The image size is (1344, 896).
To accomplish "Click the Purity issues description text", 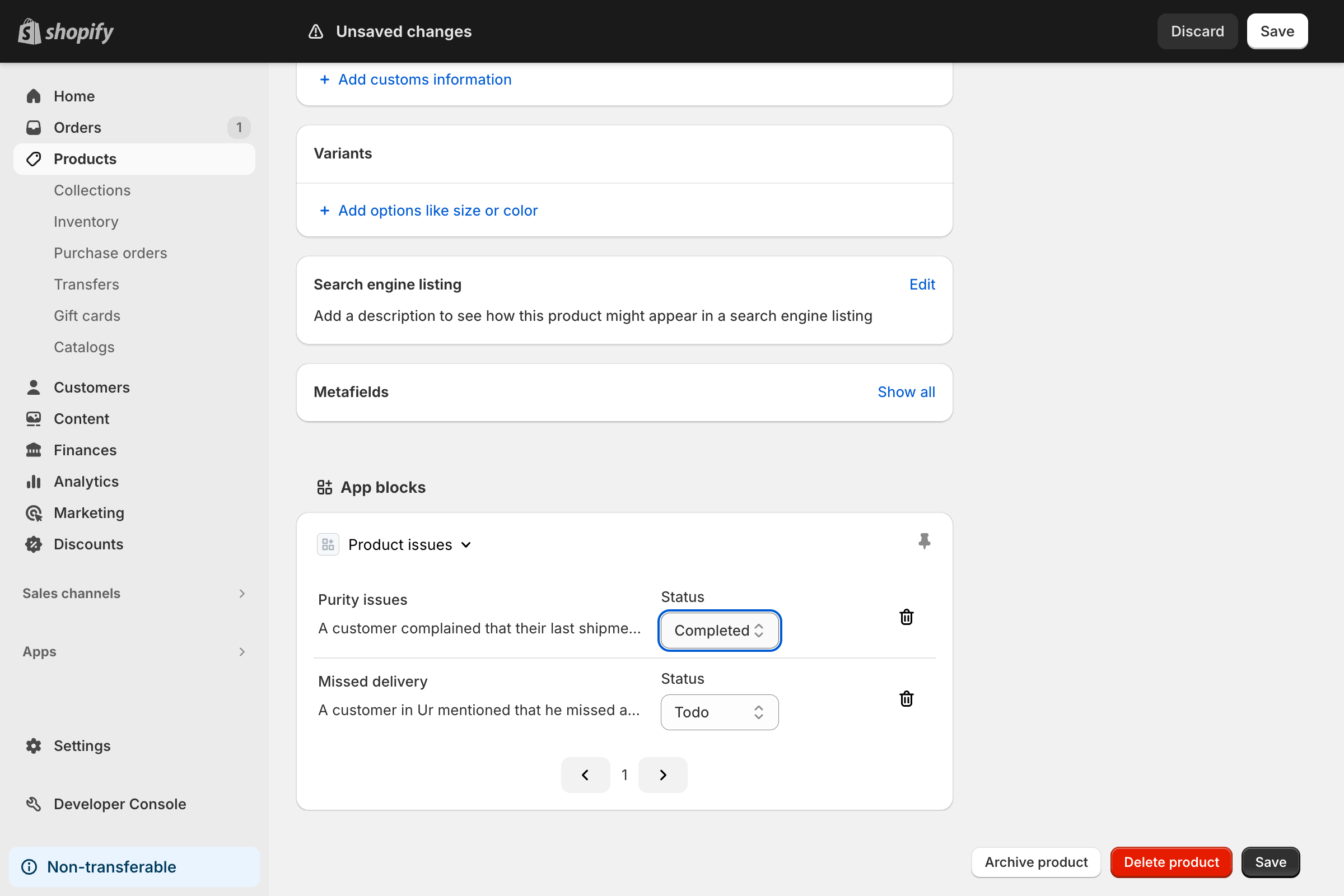I will 479,628.
